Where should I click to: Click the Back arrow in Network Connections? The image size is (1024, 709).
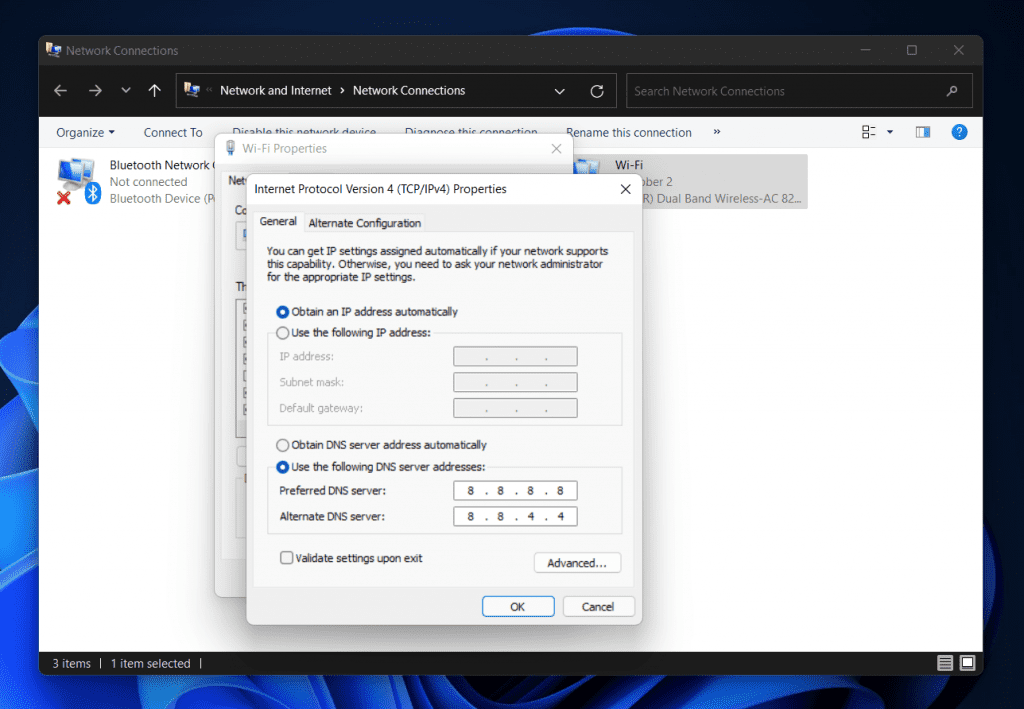pos(61,91)
